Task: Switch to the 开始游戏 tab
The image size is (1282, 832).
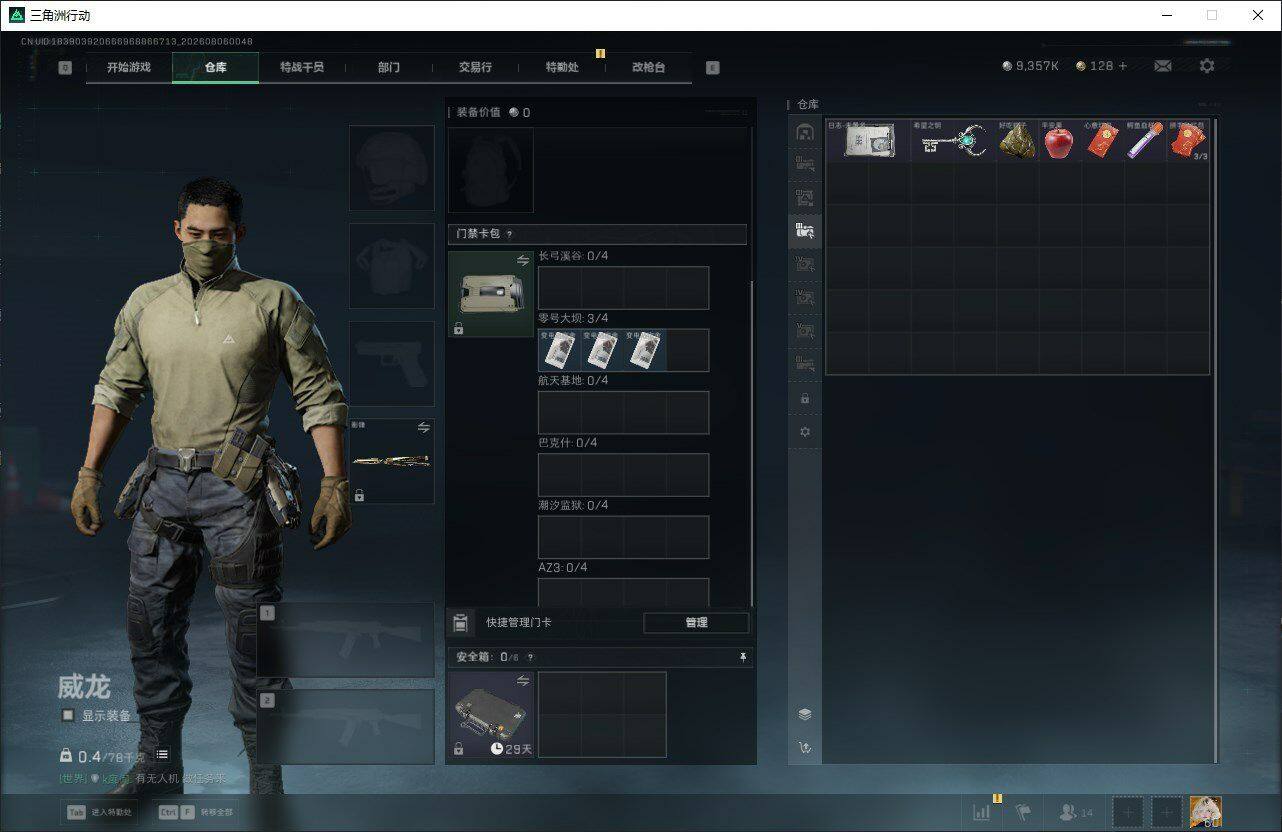Action: coord(129,67)
